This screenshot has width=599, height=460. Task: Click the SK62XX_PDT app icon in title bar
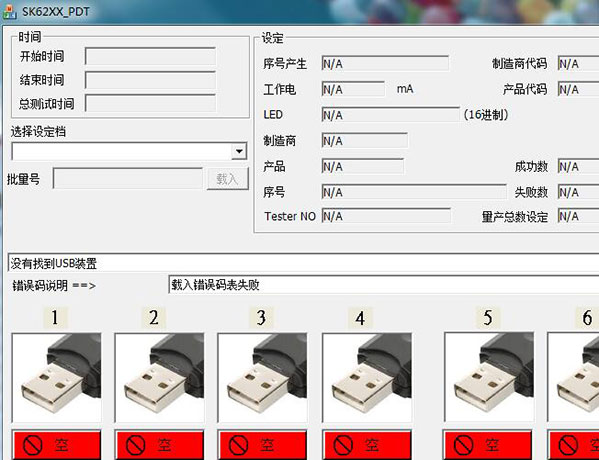click(9, 12)
